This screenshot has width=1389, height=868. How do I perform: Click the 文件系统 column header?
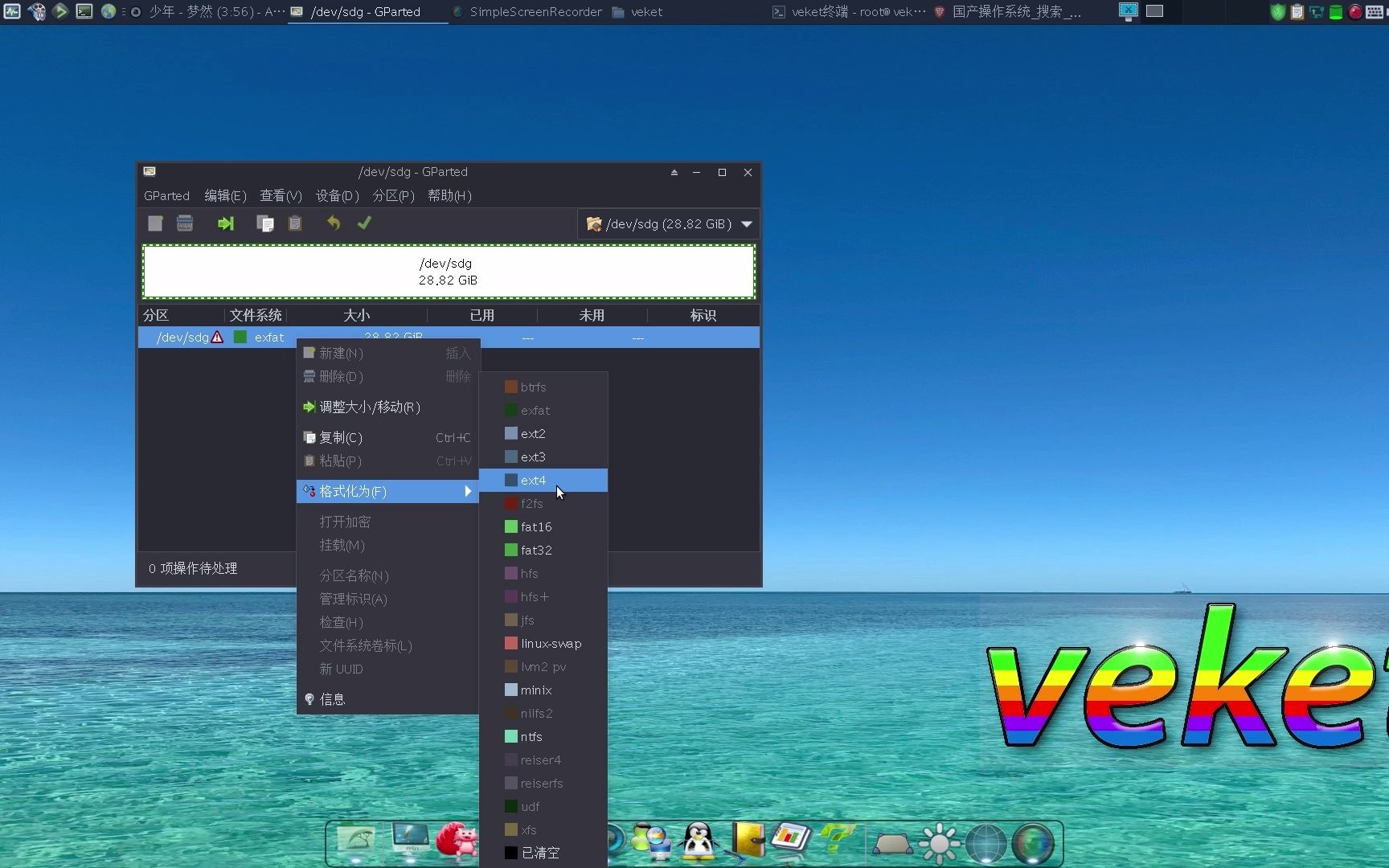256,316
